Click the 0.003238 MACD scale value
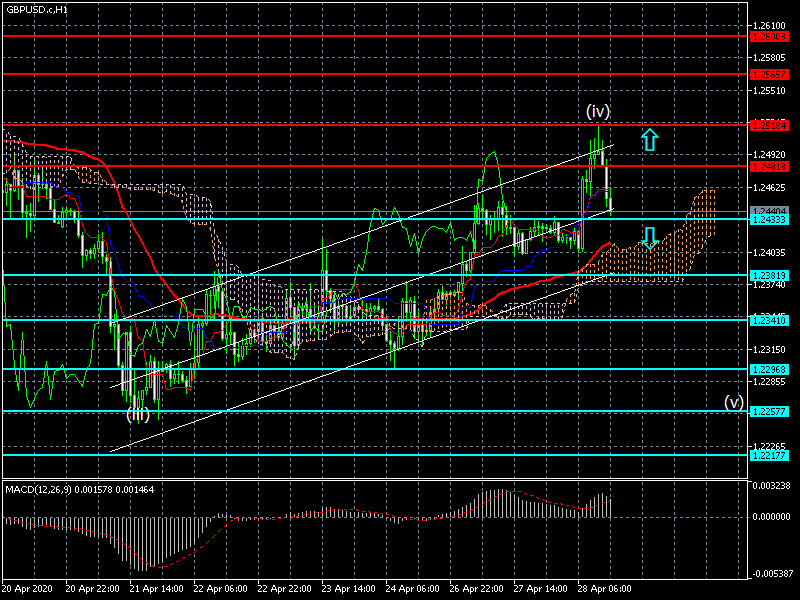The width and height of the screenshot is (800, 600). pyautogui.click(x=771, y=485)
